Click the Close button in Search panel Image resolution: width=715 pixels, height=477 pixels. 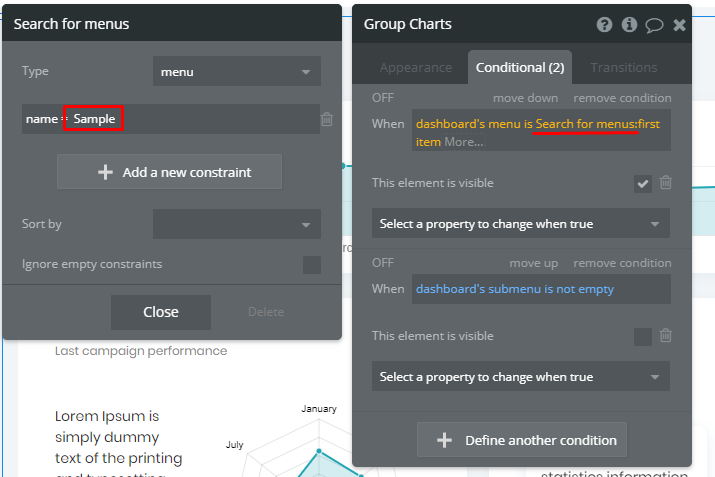pyautogui.click(x=161, y=312)
